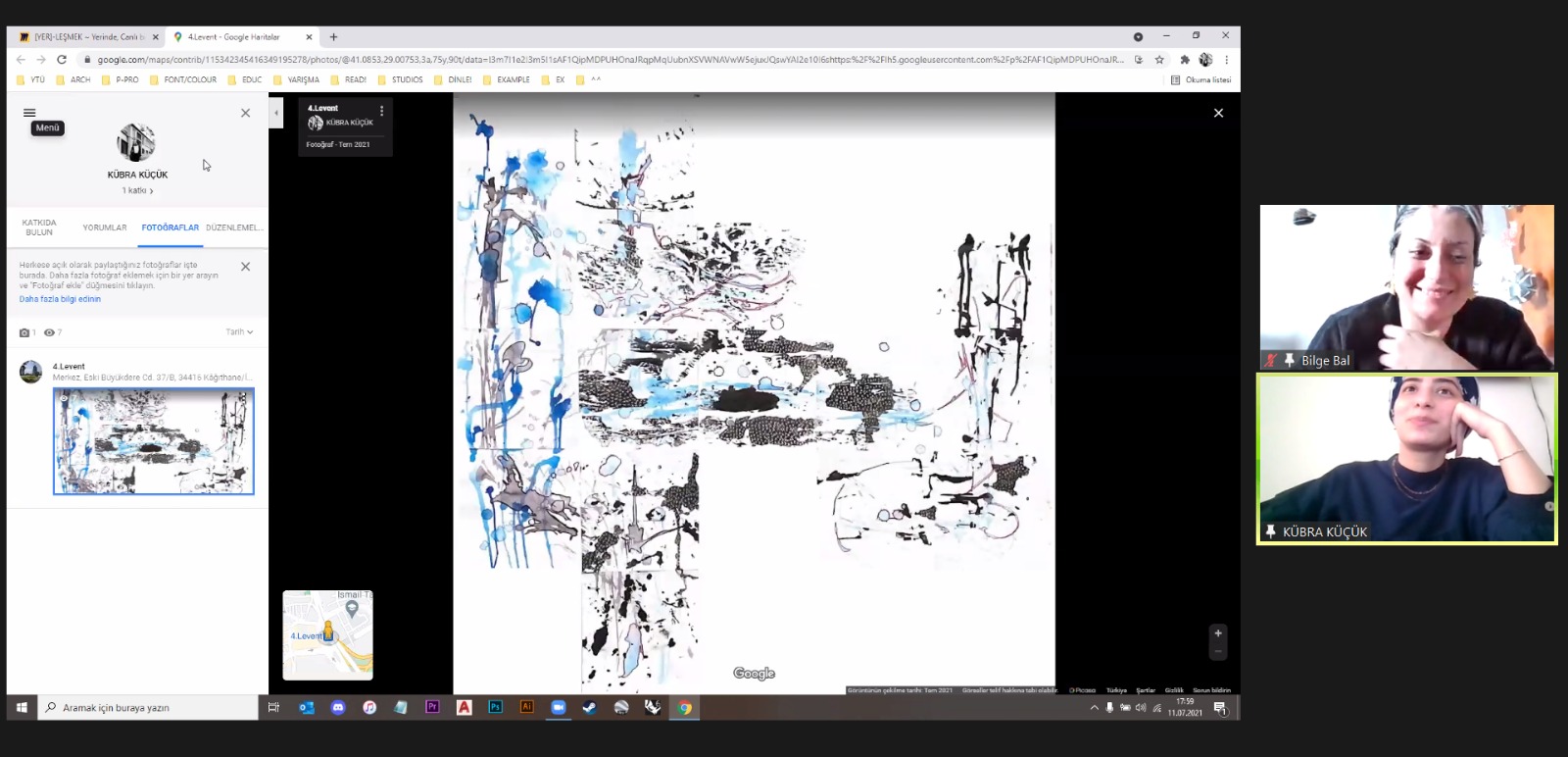
Task: Open Zoom from the taskbar
Action: [x=558, y=707]
